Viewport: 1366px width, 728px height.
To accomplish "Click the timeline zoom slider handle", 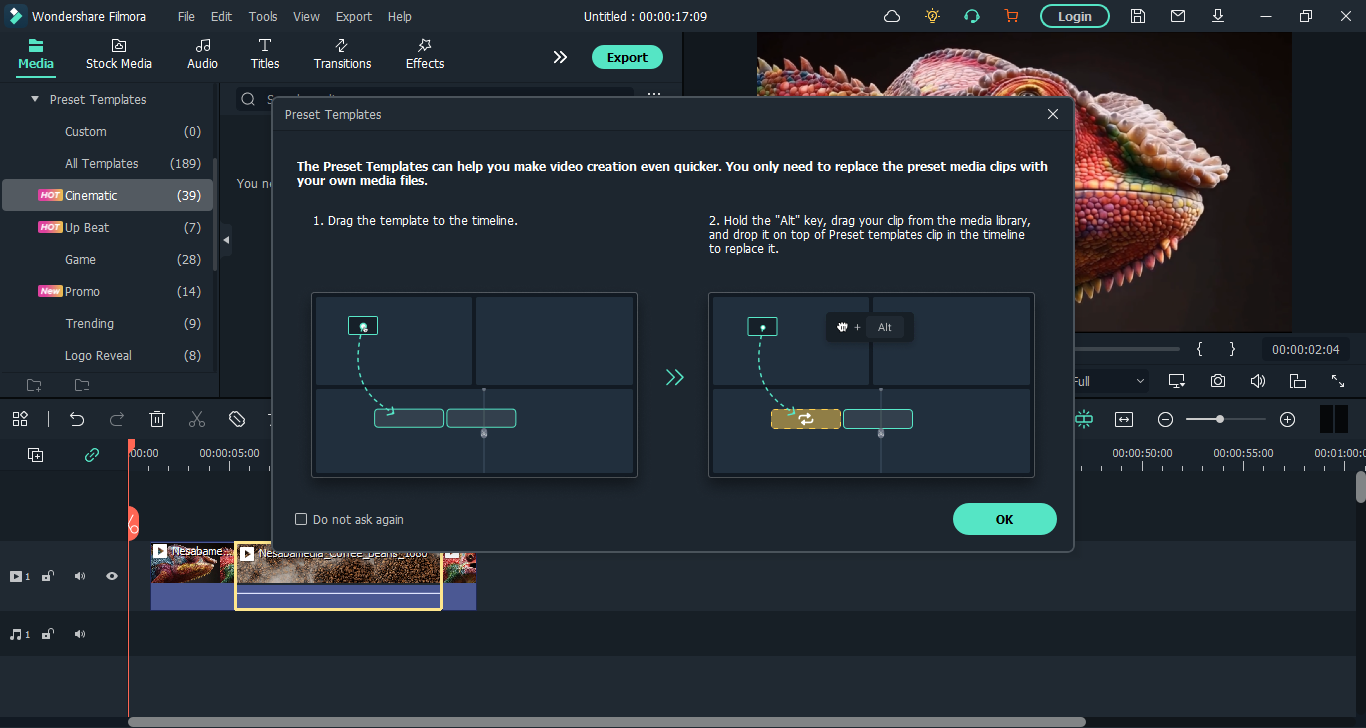I will (x=1220, y=420).
